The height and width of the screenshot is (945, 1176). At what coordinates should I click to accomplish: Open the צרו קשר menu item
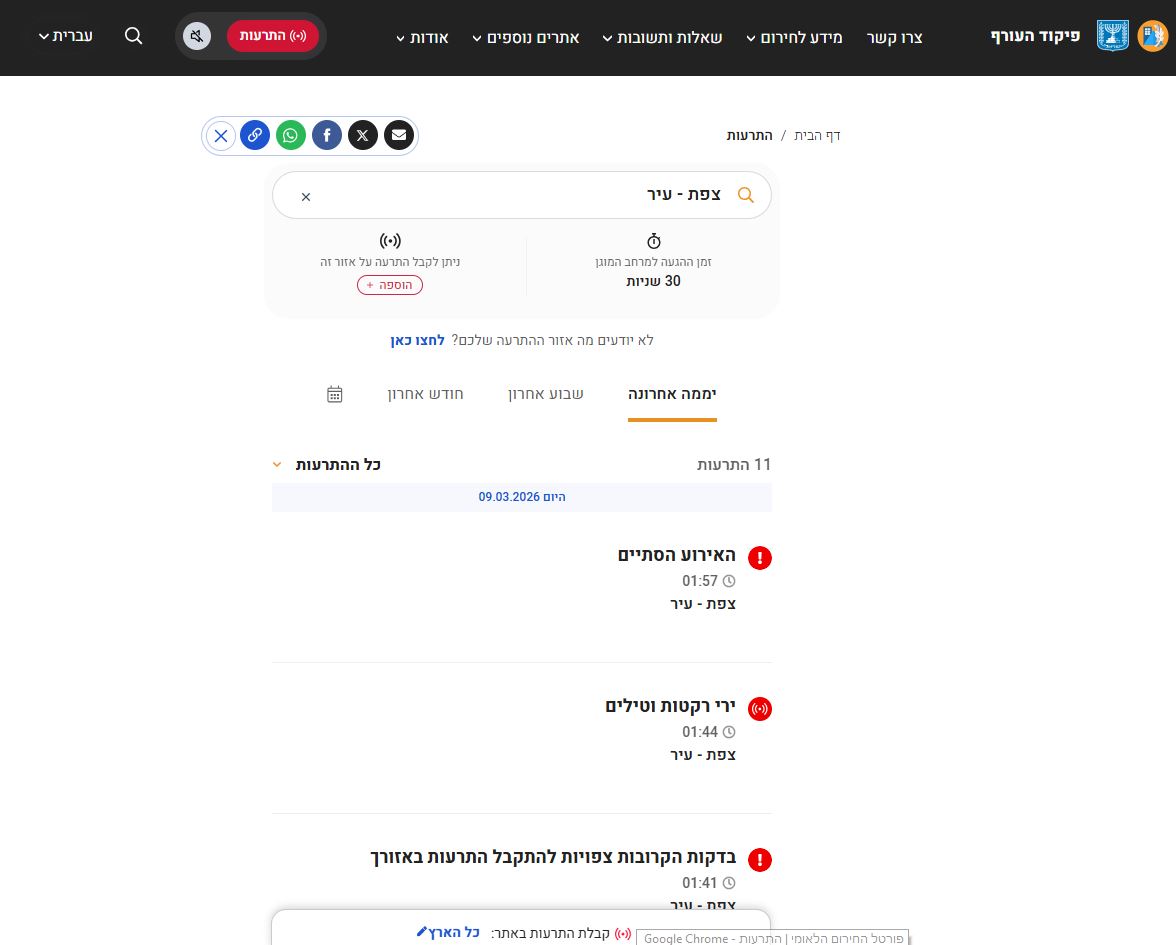coord(894,38)
